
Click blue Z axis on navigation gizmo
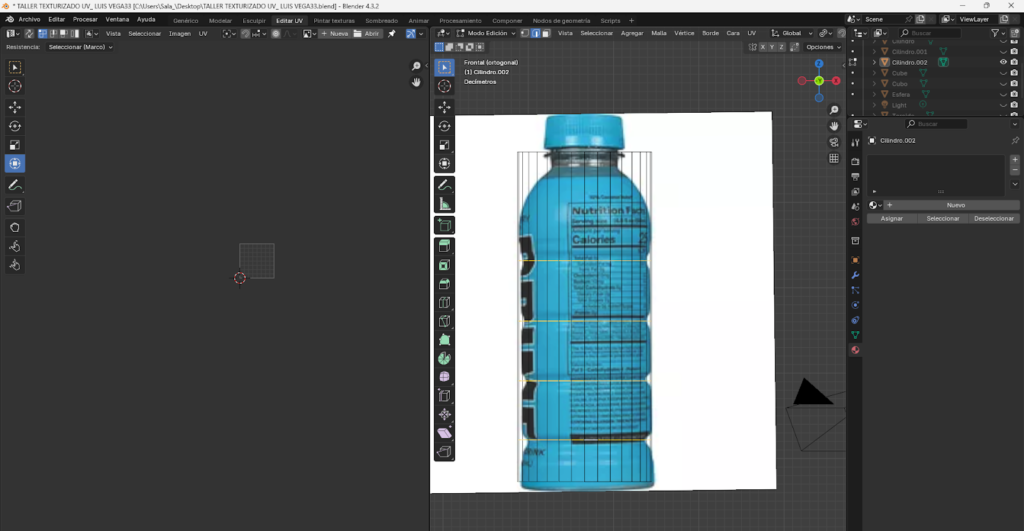[819, 64]
